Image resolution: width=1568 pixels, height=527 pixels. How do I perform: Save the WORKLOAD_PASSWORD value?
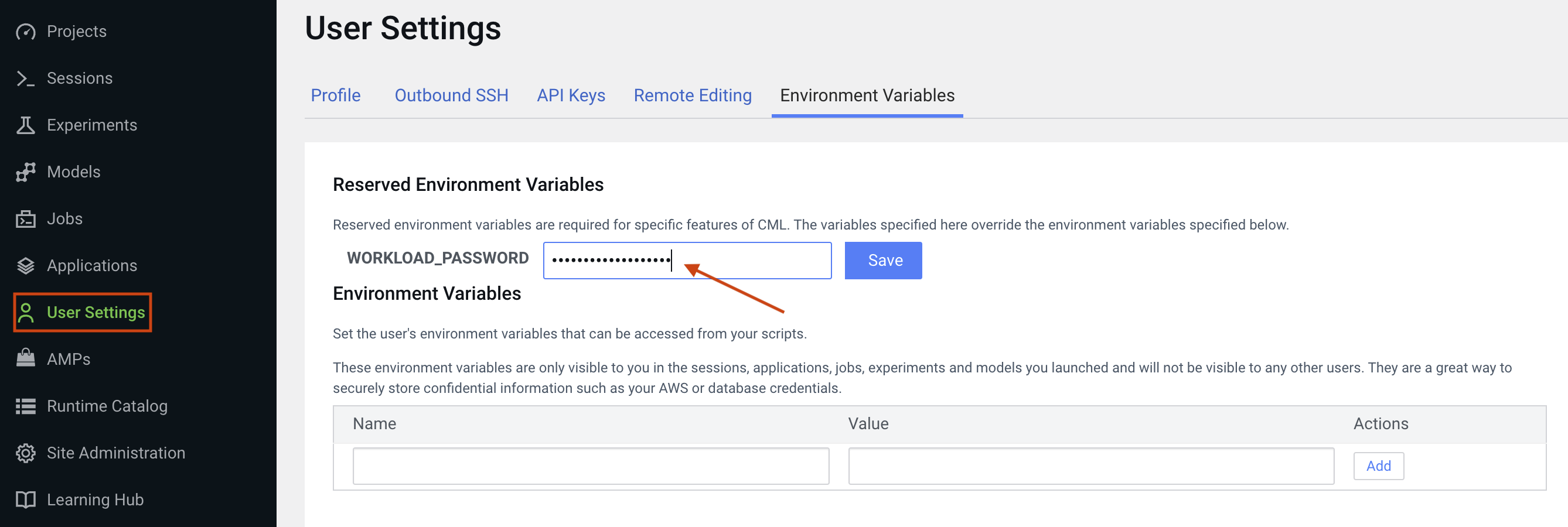(882, 261)
